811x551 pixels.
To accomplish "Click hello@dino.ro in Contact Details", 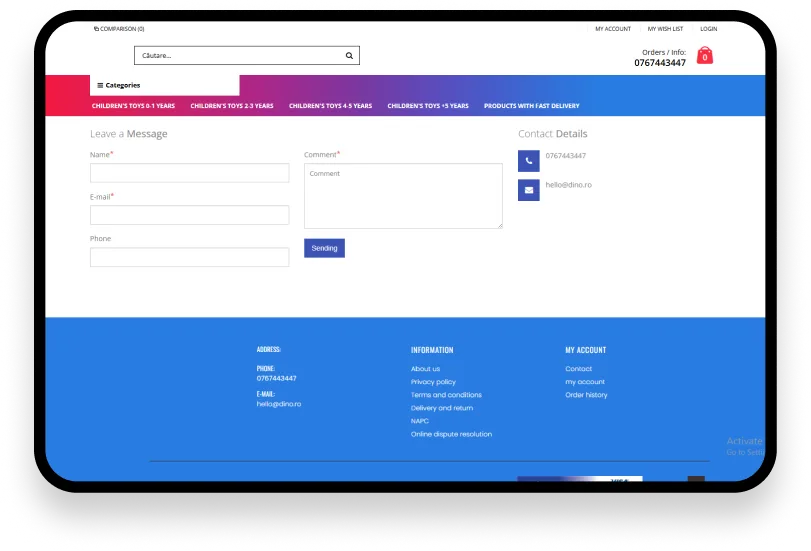I will [x=568, y=185].
